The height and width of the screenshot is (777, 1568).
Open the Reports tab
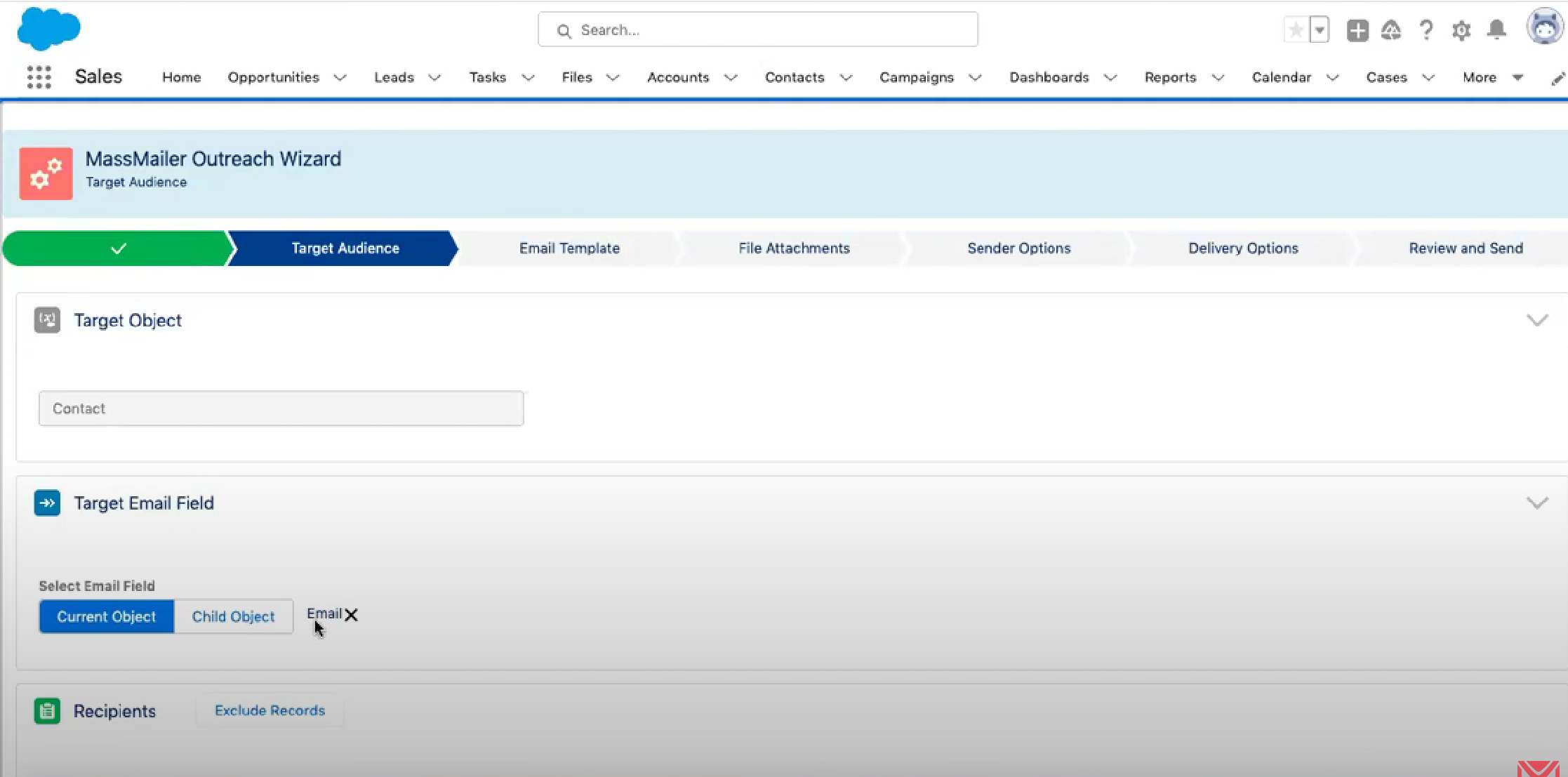[x=1170, y=77]
